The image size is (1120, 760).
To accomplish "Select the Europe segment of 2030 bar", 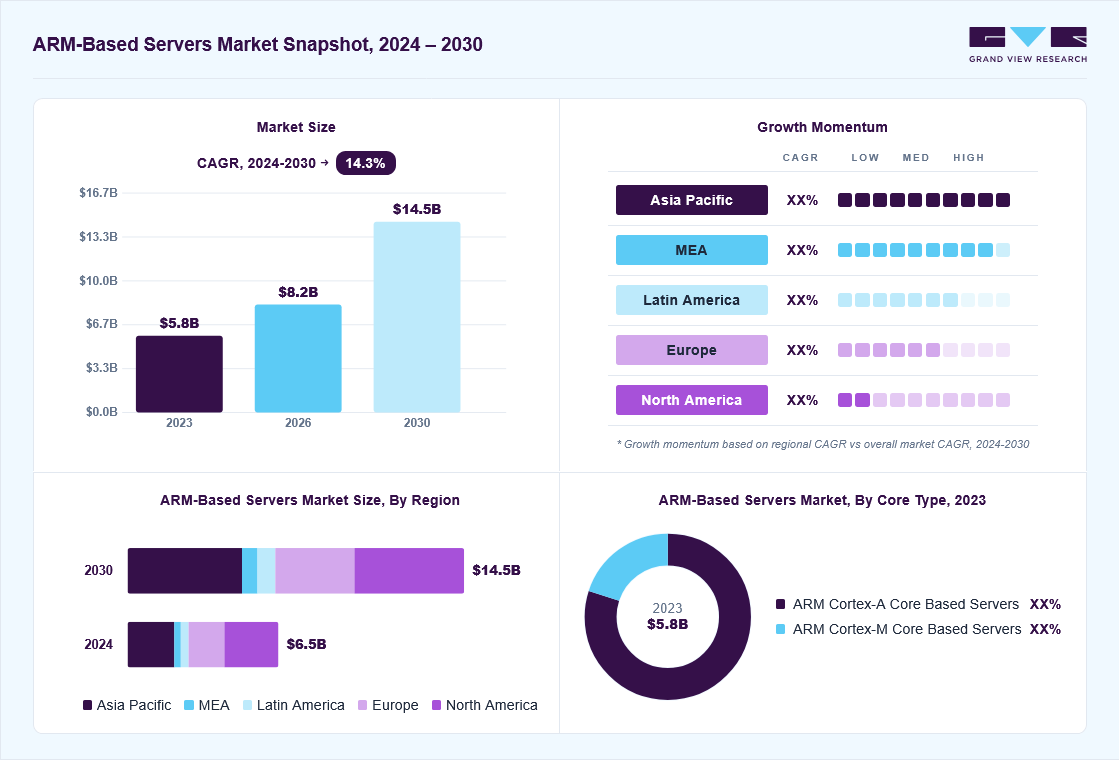I will (315, 571).
